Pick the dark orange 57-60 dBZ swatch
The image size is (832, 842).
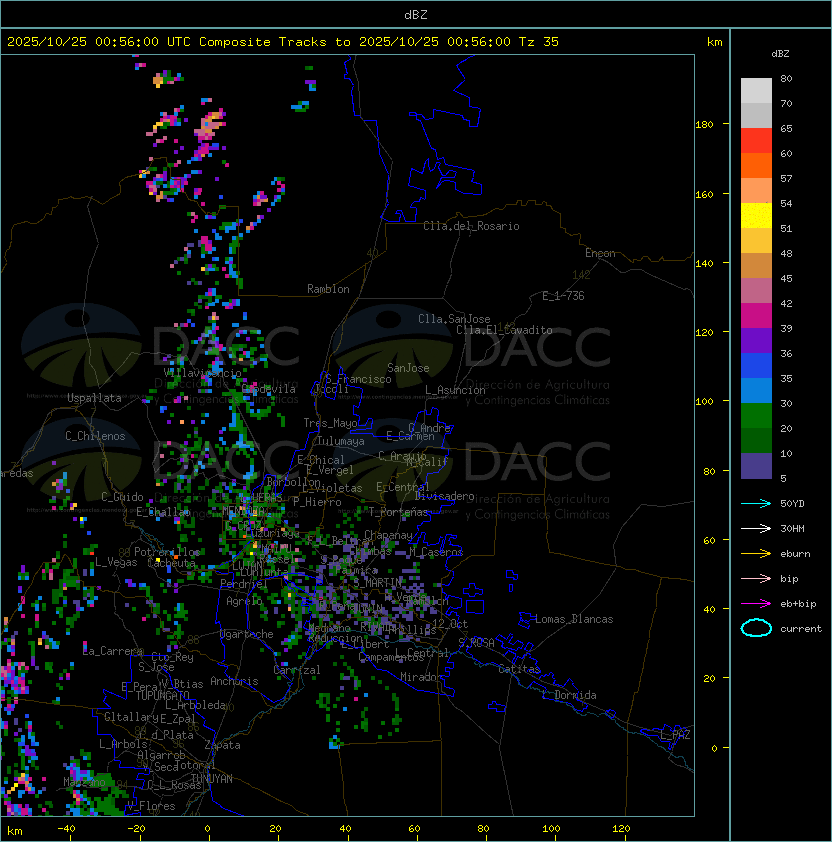(756, 165)
